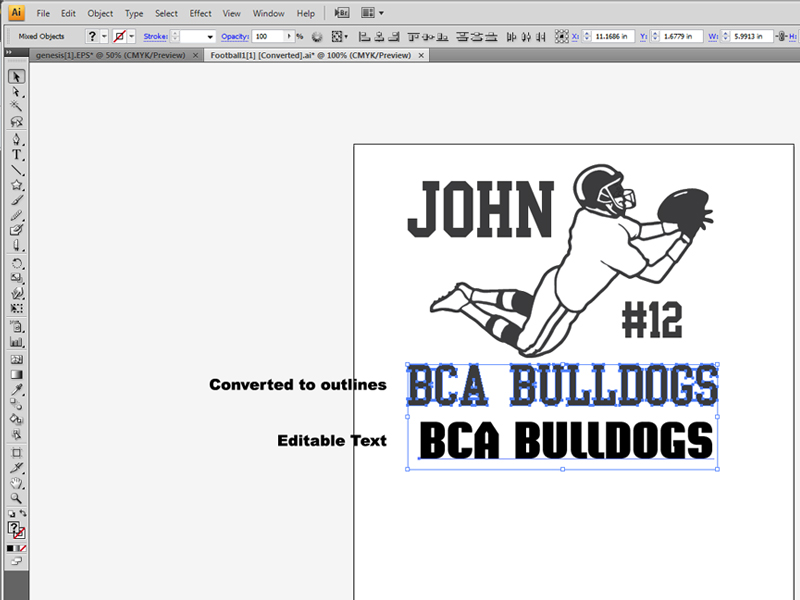The image size is (800, 600).
Task: Select the Live Paint Bucket tool
Action: (16, 419)
